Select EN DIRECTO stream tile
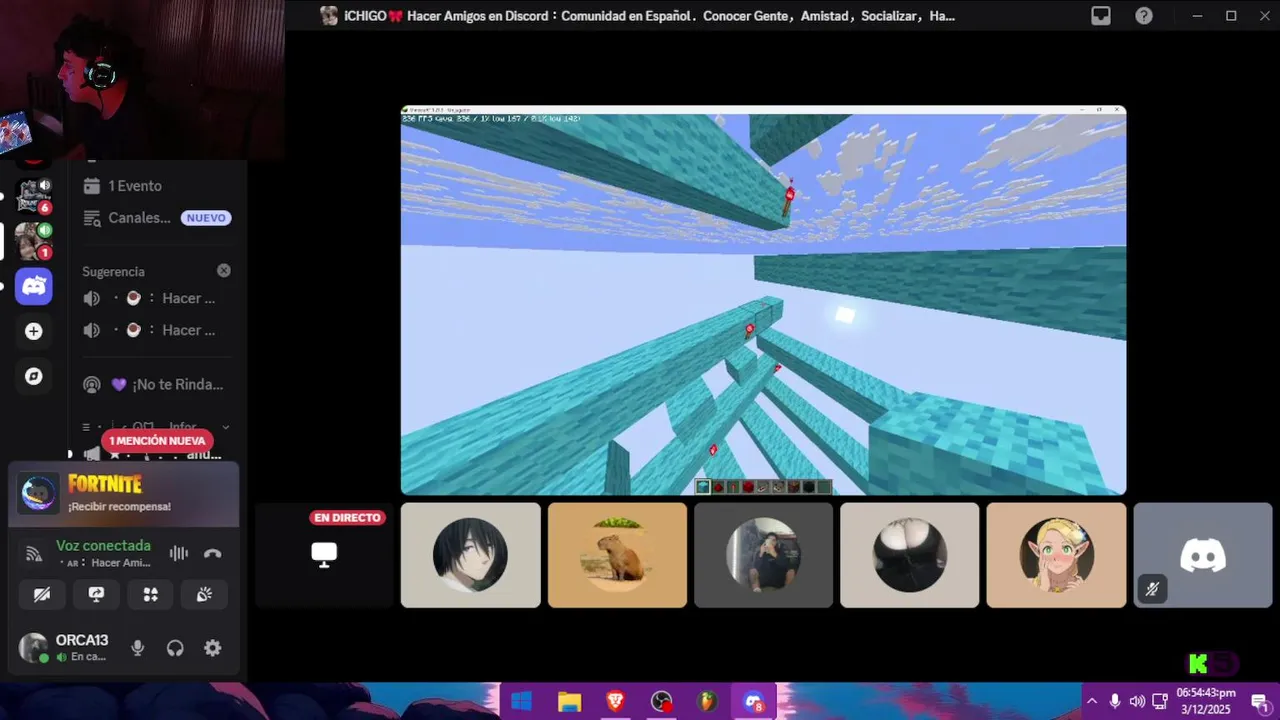 pos(324,555)
